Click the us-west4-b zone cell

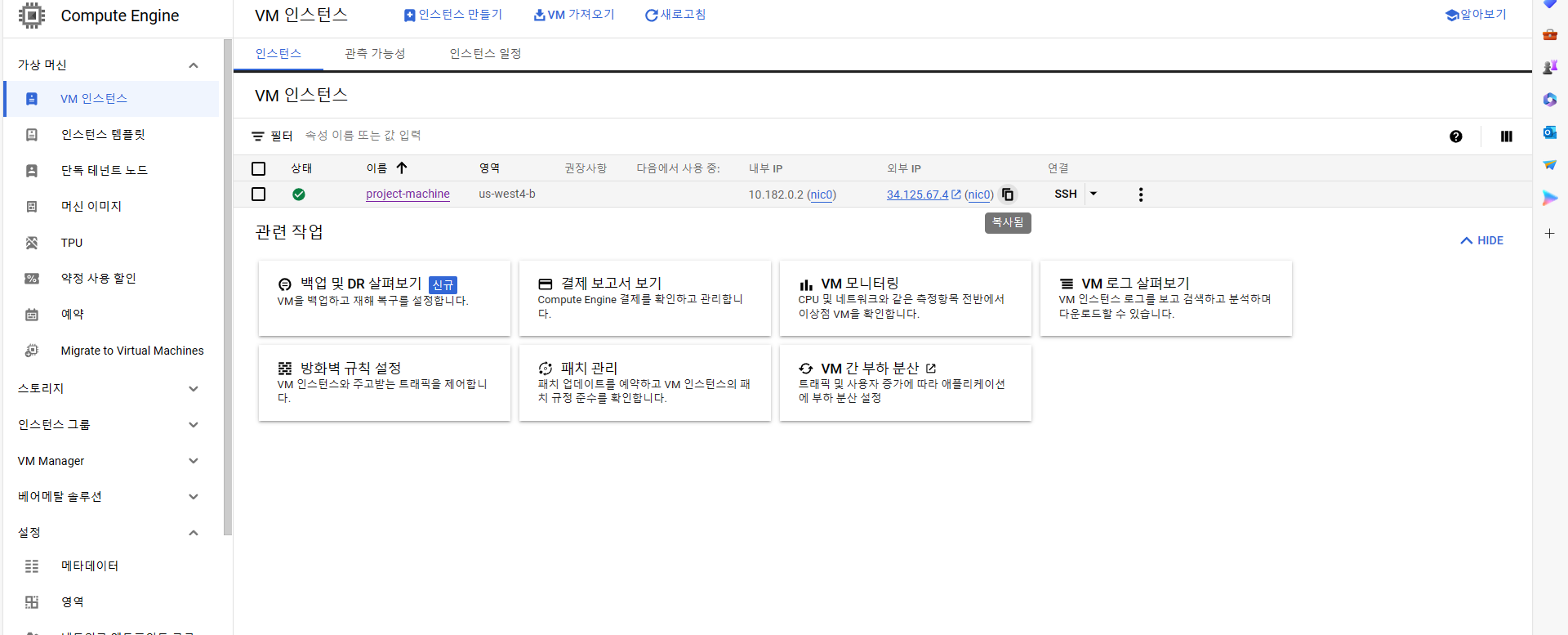[507, 195]
